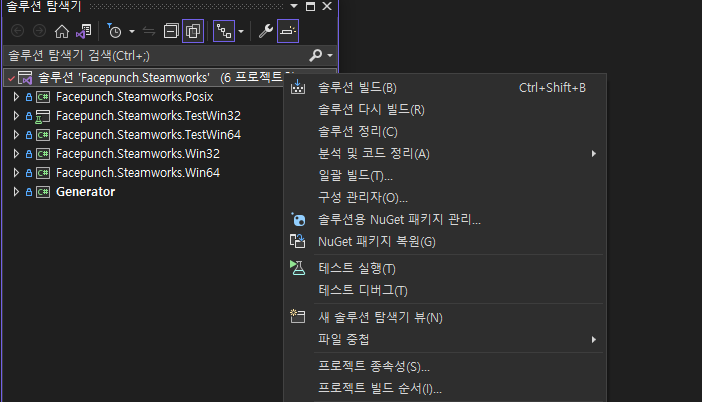Select Facepunch.Steamworks.Win32 project name
The height and width of the screenshot is (402, 702).
click(138, 154)
